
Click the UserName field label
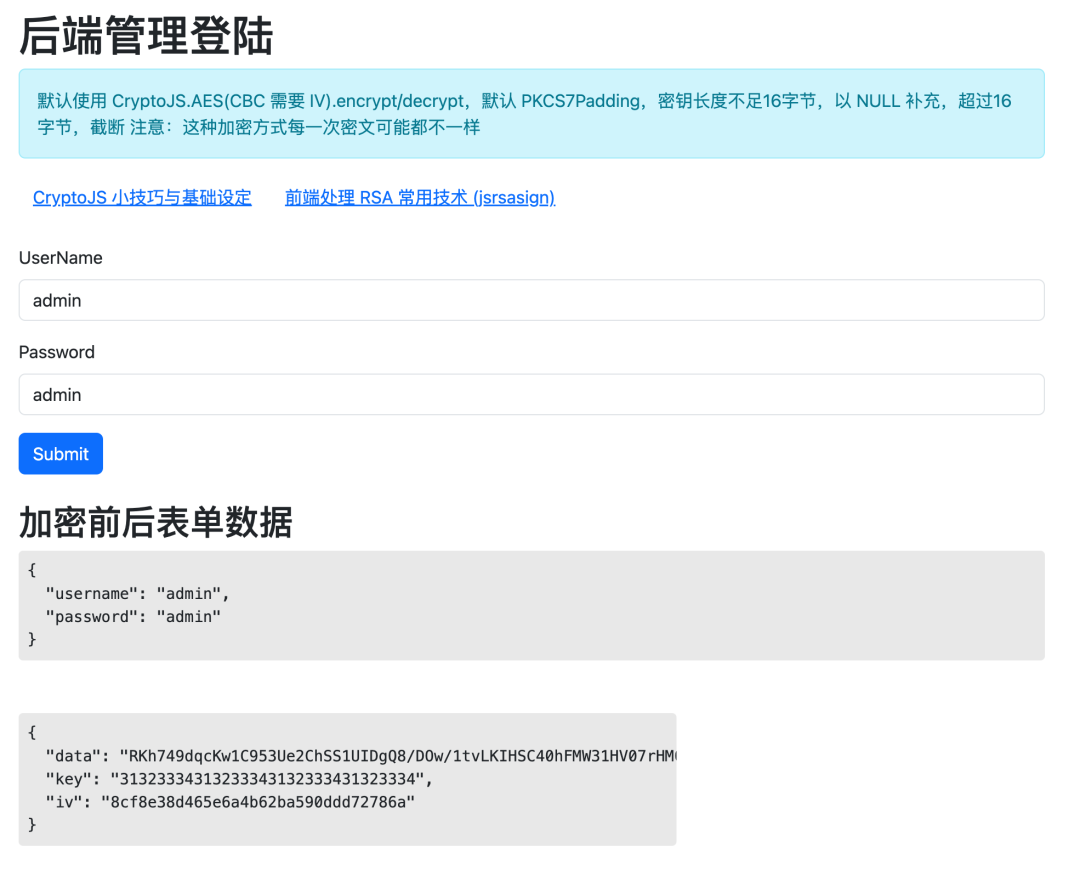[x=60, y=257]
